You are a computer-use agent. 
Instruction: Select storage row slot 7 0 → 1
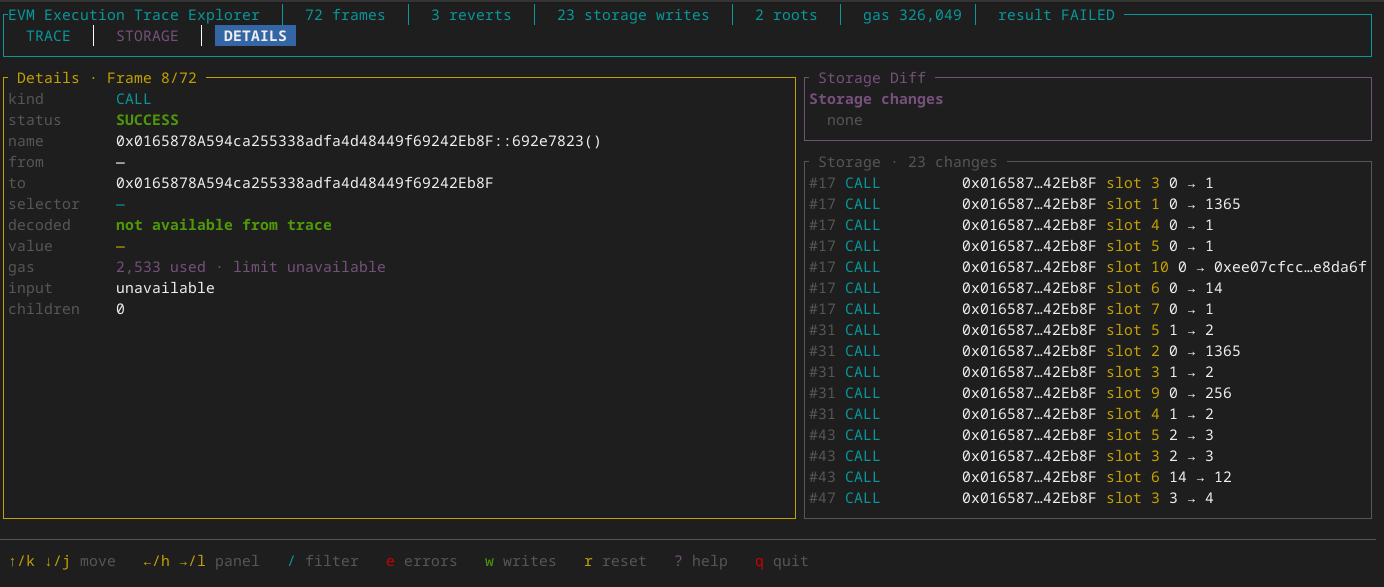tap(1087, 309)
